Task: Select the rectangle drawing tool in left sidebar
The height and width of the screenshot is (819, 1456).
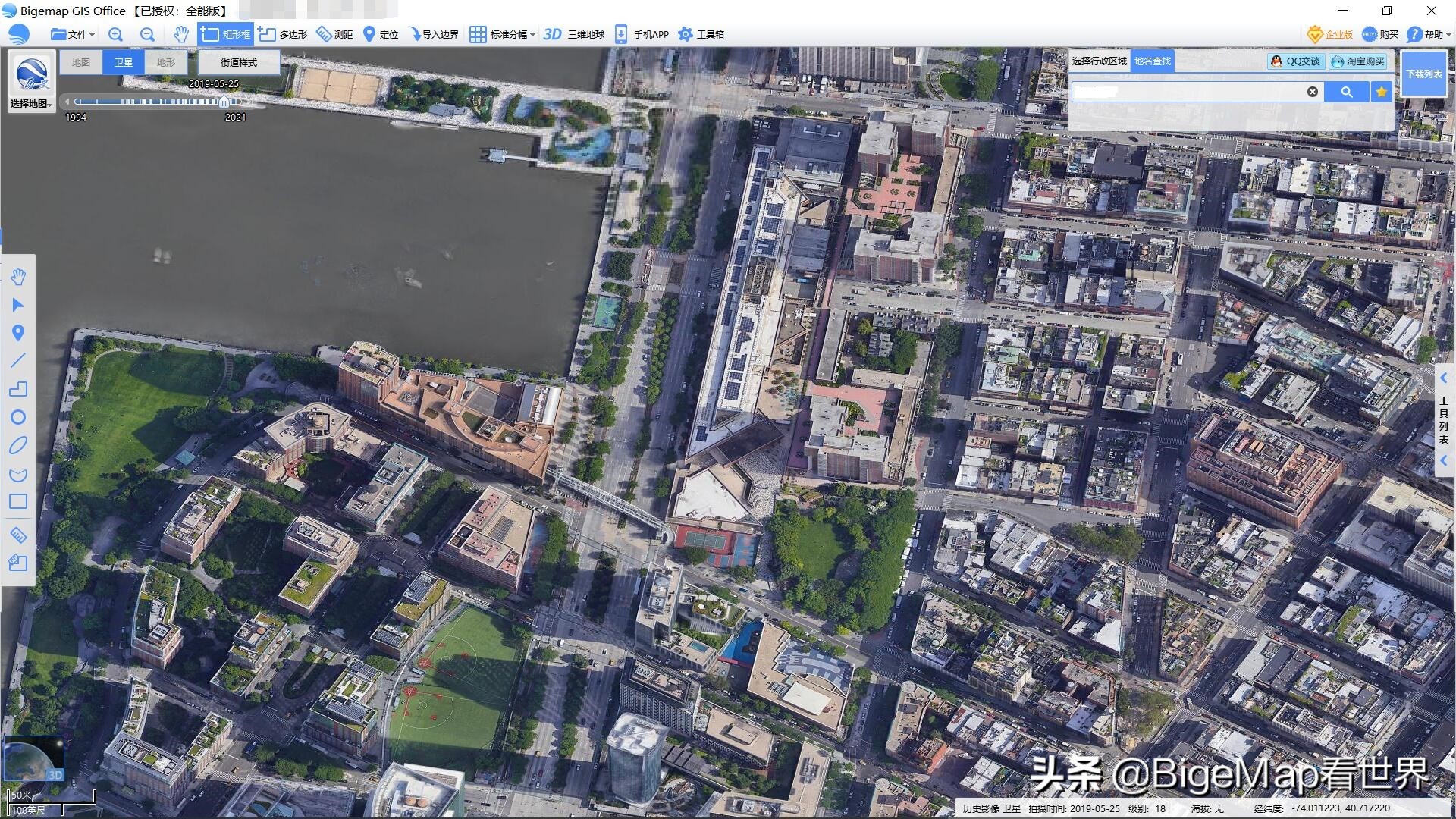Action: pos(18,501)
